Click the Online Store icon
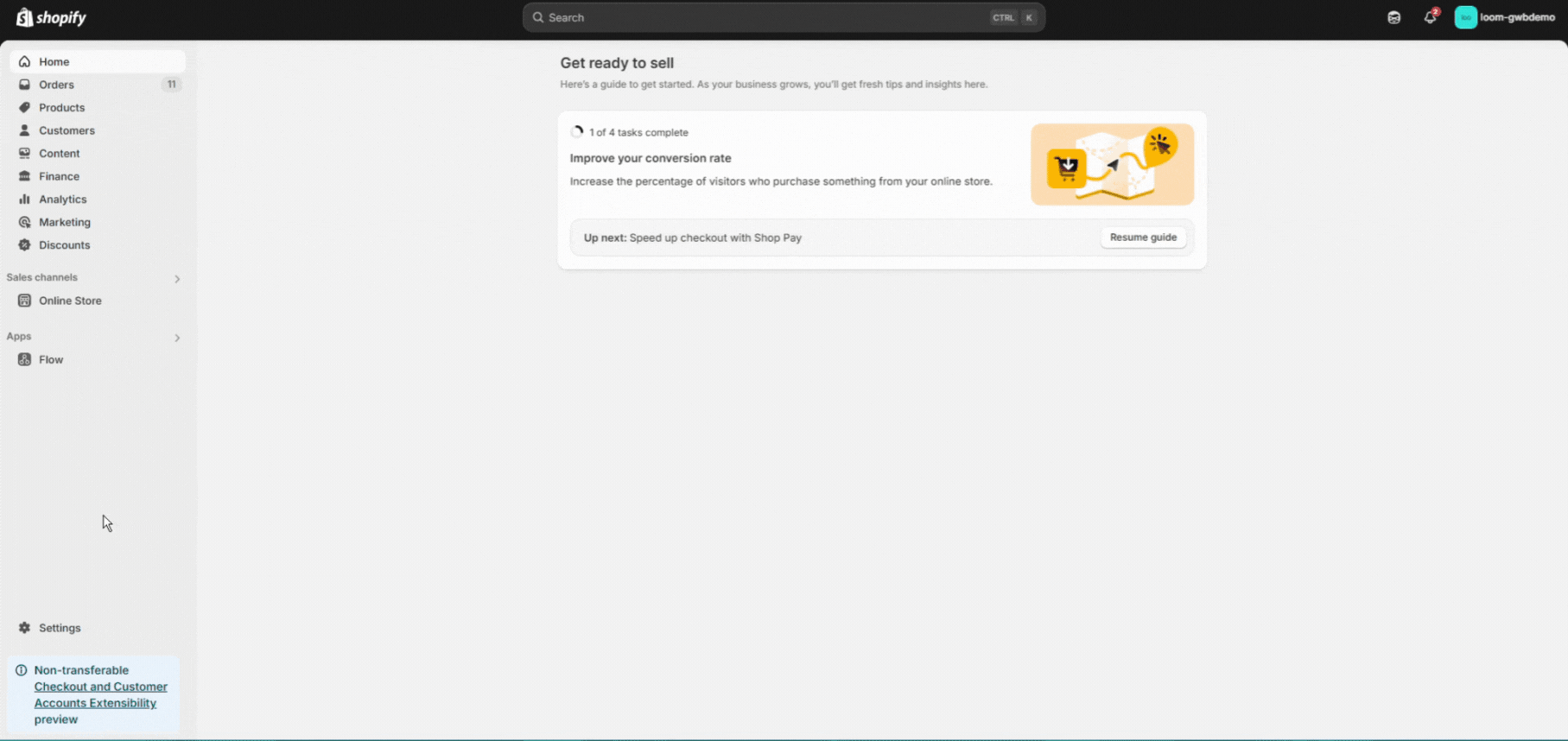Viewport: 1568px width, 741px height. click(24, 301)
